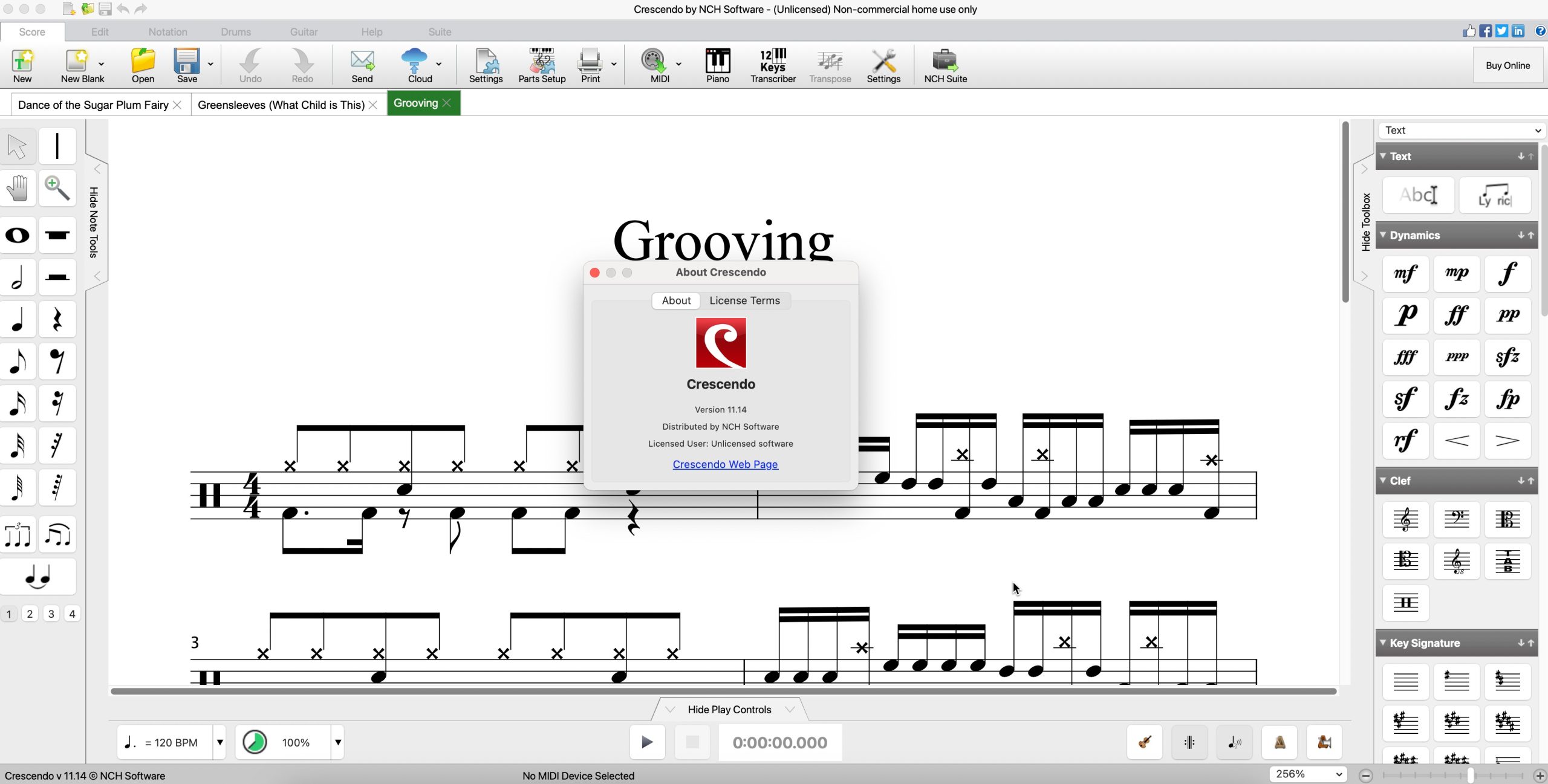Open the Guitar ribbon tab
This screenshot has width=1548, height=784.
[x=304, y=32]
